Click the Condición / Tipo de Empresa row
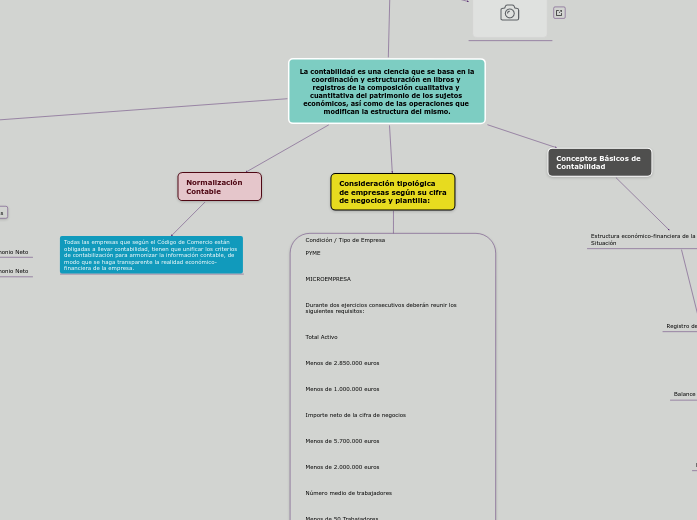Viewport: 697px width, 520px height. pos(345,240)
